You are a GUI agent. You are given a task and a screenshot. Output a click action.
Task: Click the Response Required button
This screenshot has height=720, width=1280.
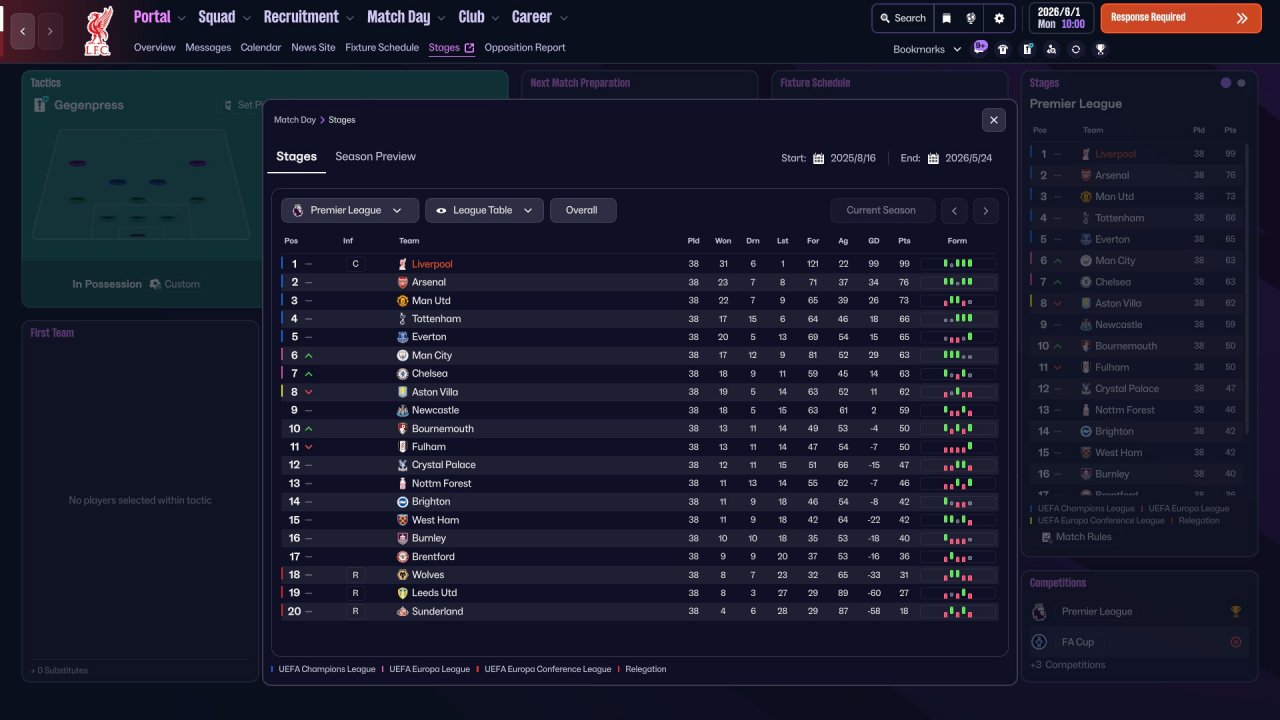(1181, 18)
